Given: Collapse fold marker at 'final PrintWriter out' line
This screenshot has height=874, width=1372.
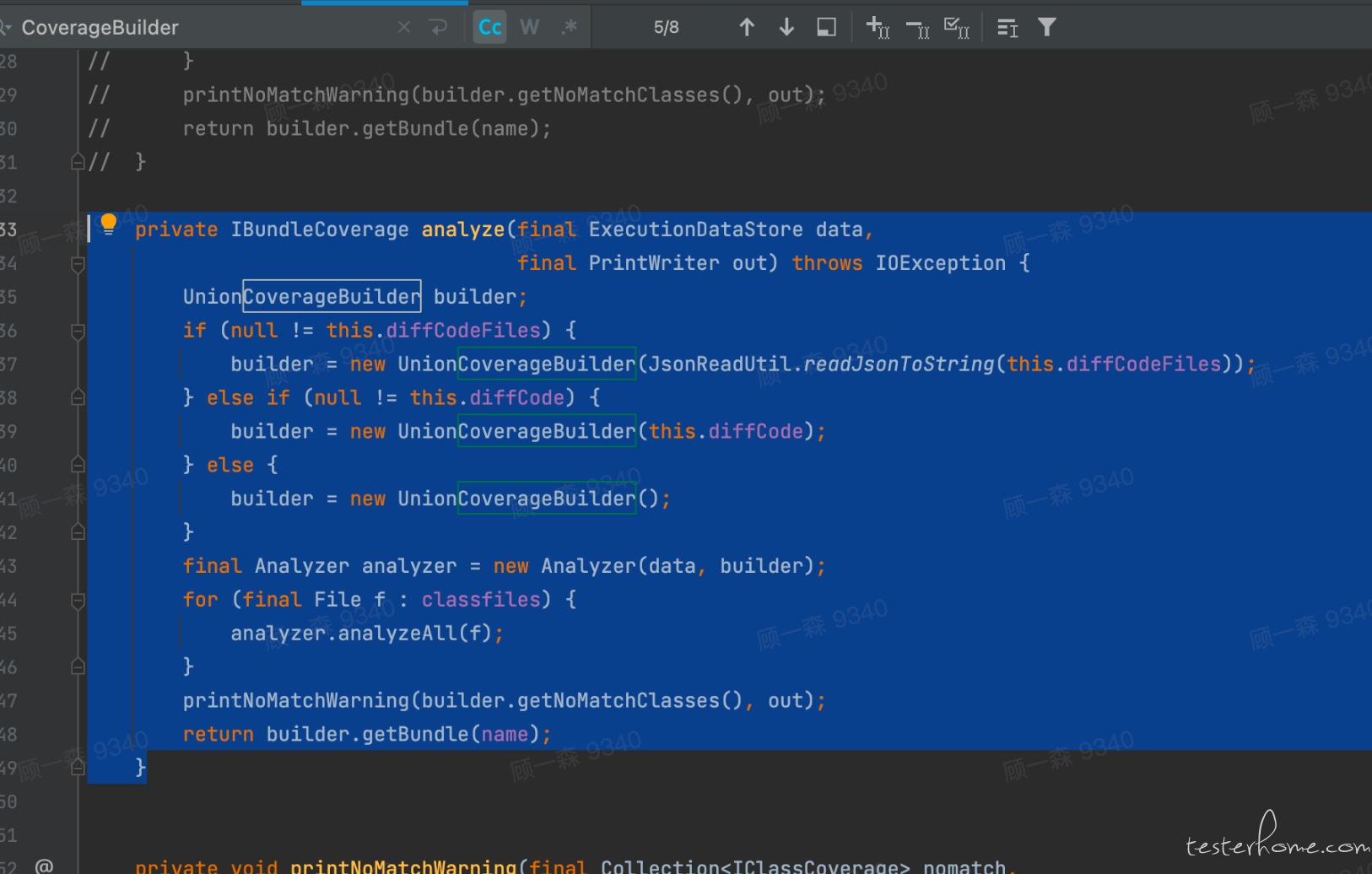Looking at the screenshot, I should point(78,264).
